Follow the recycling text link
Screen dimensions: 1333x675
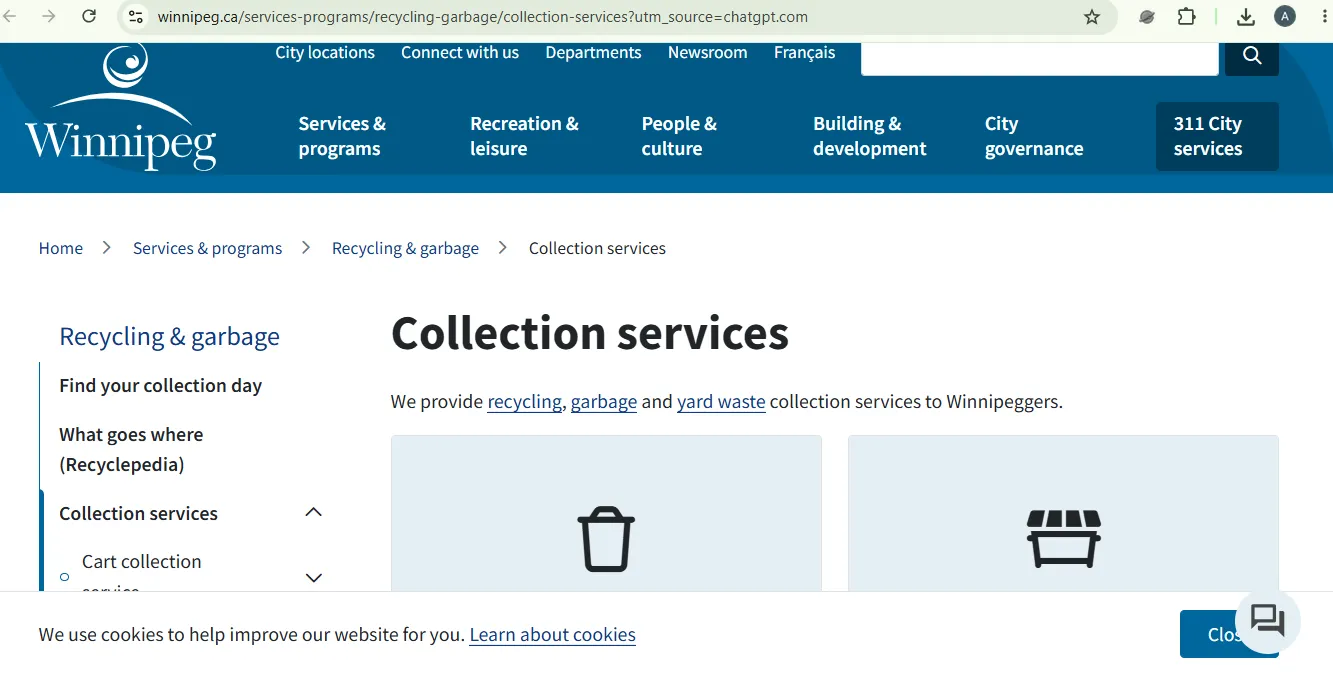pyautogui.click(x=524, y=402)
